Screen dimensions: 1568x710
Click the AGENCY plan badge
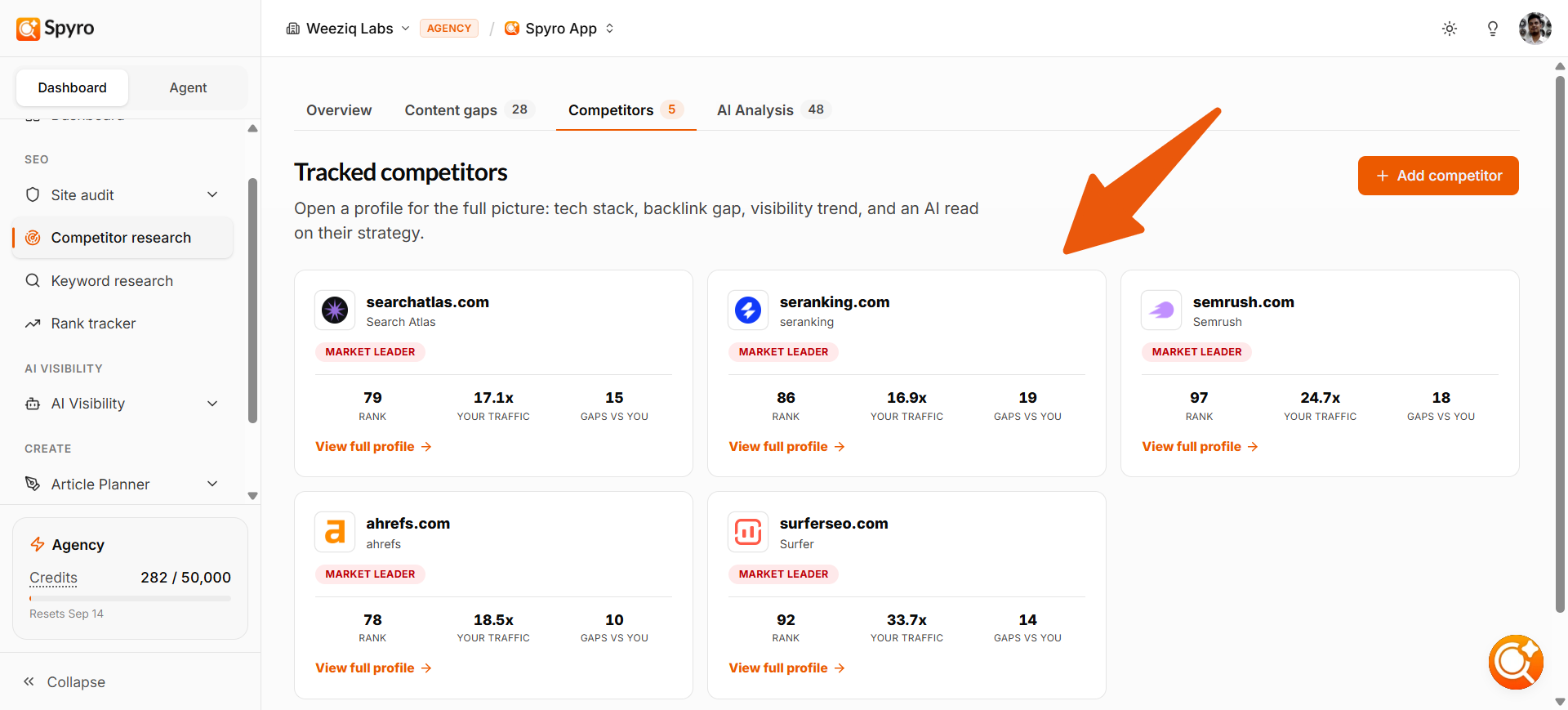click(x=449, y=29)
